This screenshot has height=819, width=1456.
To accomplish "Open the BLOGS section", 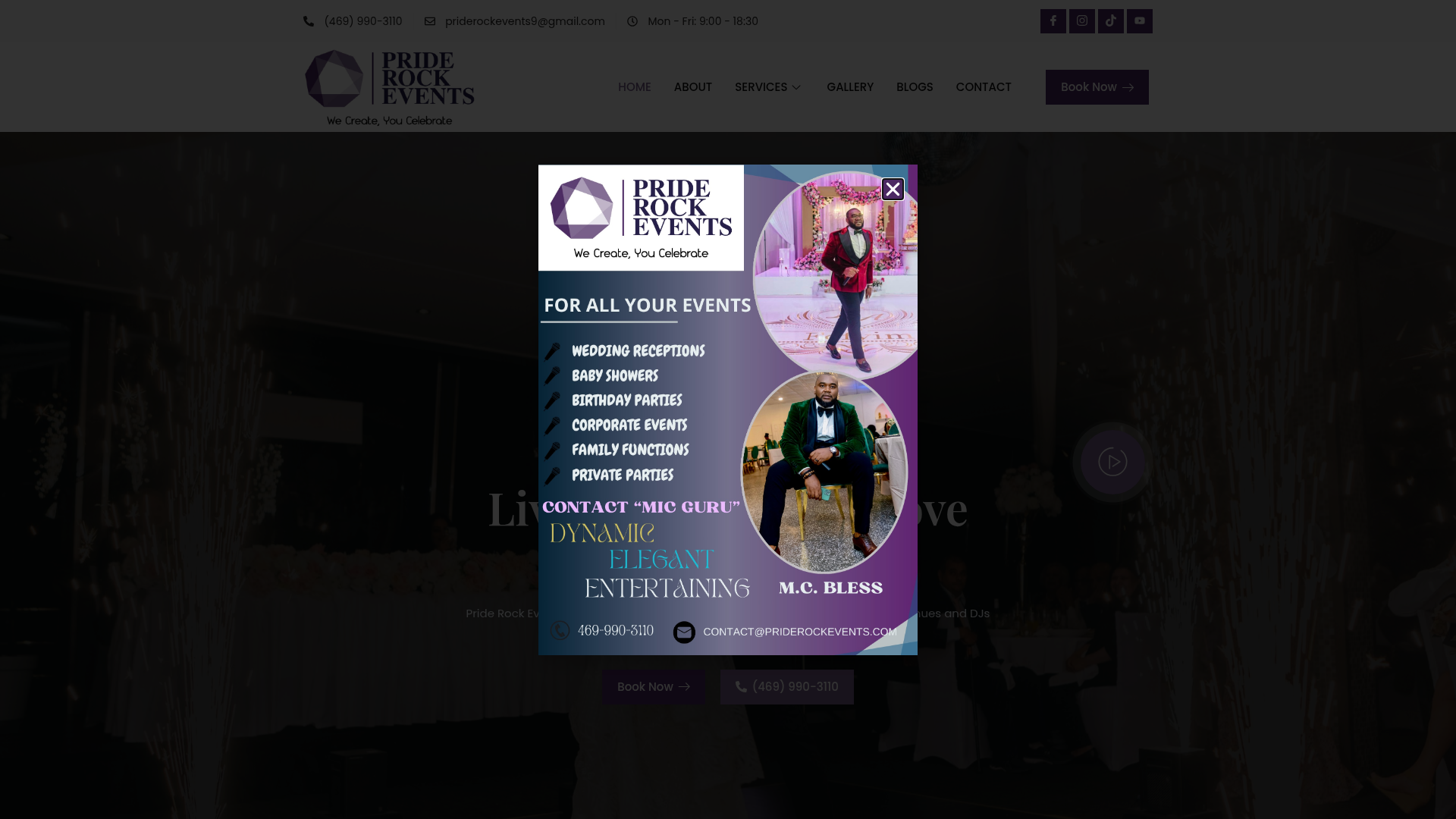I will click(915, 86).
